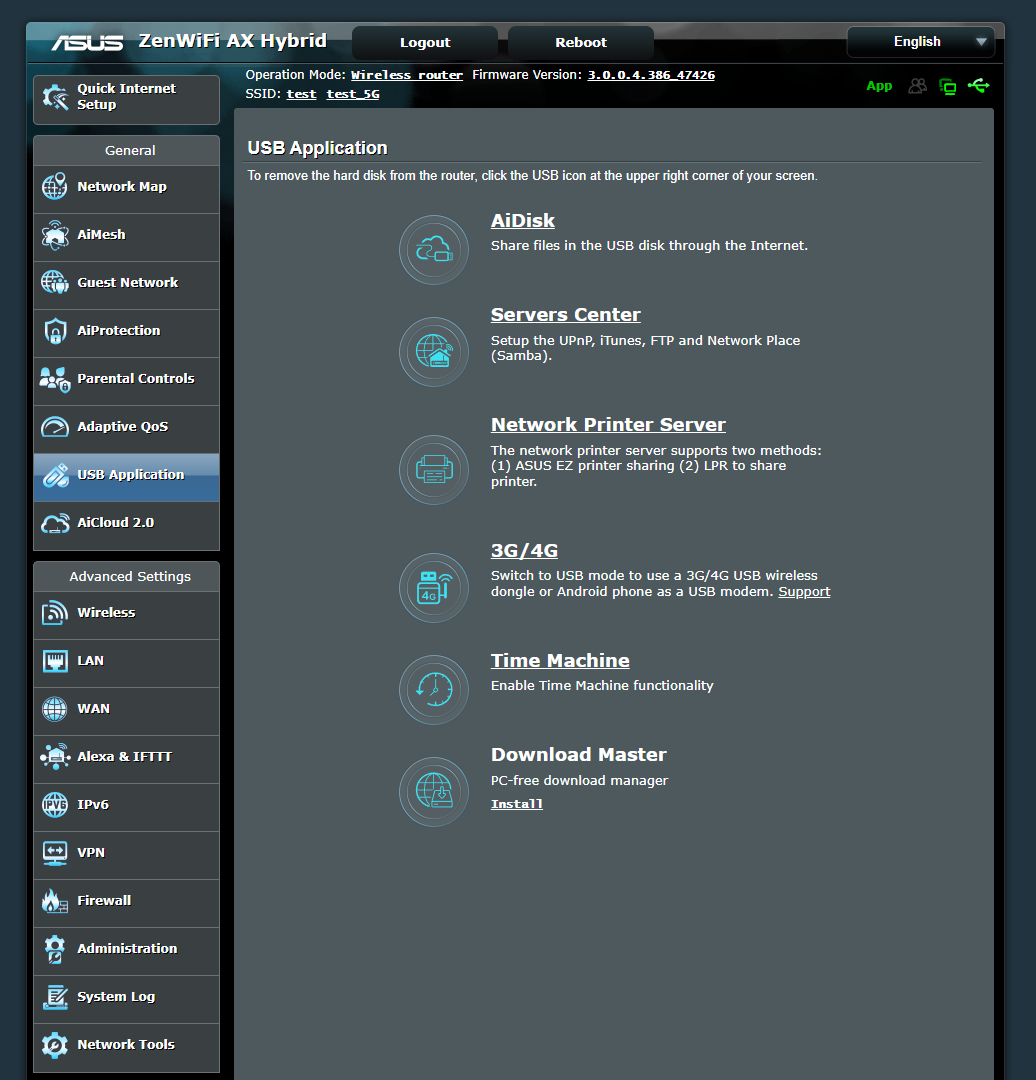Screen dimensions: 1036x1080
Task: Switch to the Network Map section
Action: [126, 189]
